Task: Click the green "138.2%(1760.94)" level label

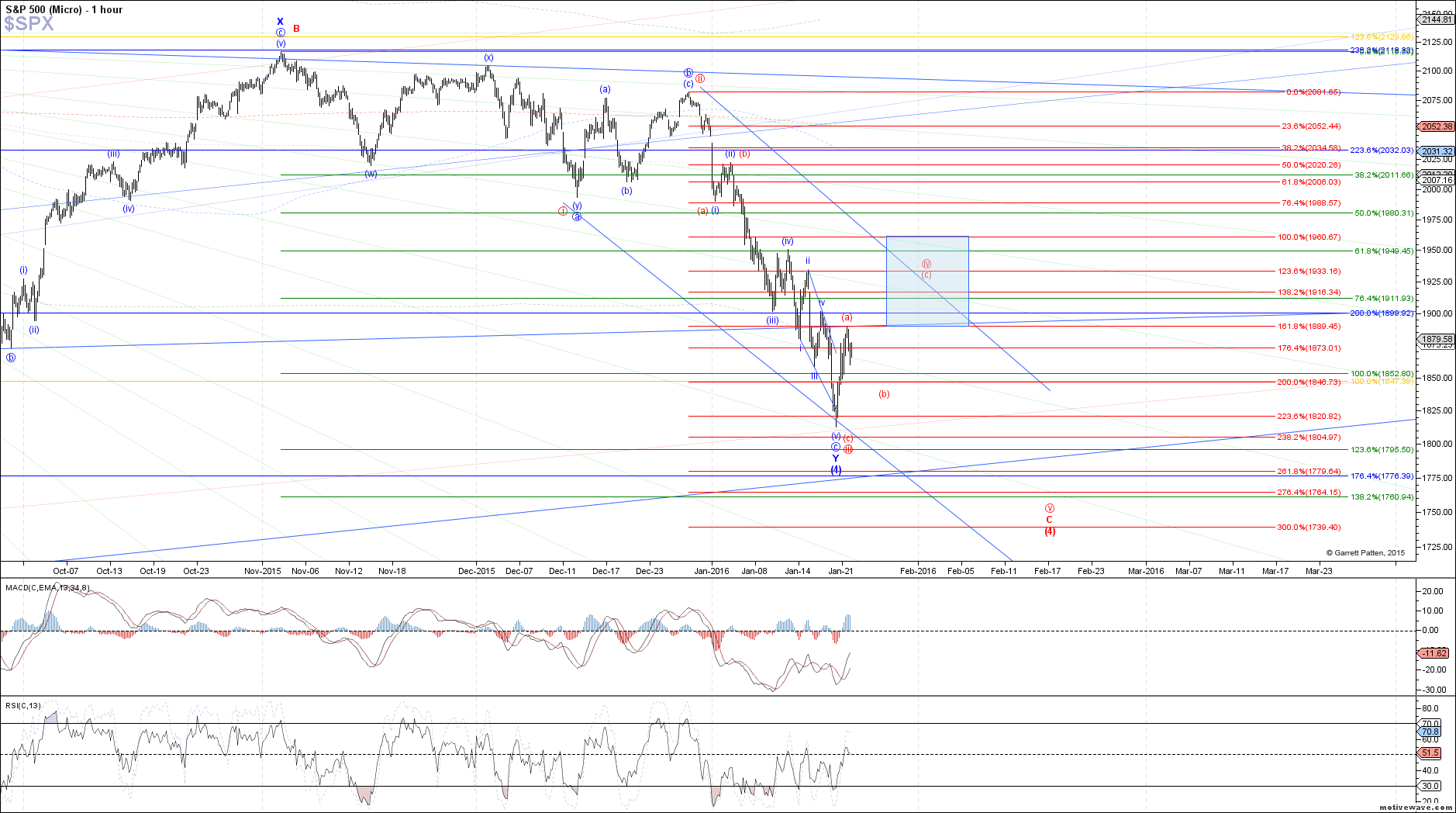Action: (1382, 497)
